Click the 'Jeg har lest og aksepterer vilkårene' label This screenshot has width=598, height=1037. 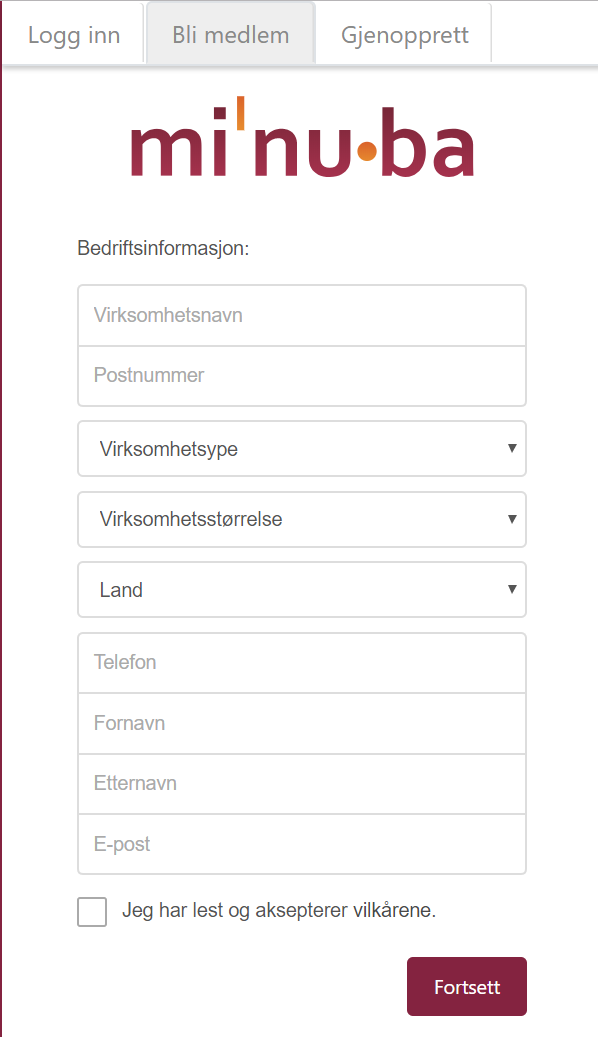pyautogui.click(x=278, y=911)
